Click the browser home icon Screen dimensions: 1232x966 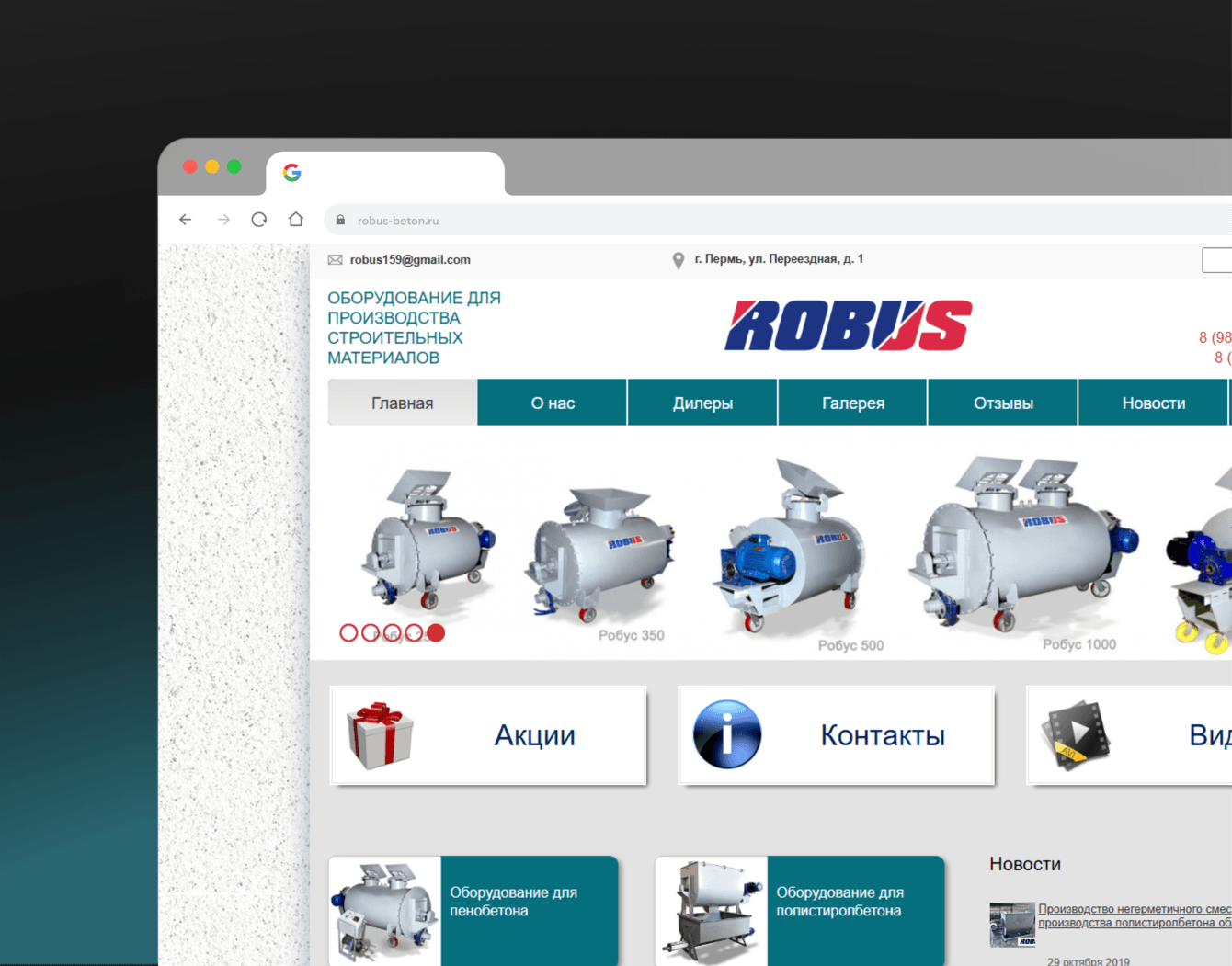tap(295, 220)
